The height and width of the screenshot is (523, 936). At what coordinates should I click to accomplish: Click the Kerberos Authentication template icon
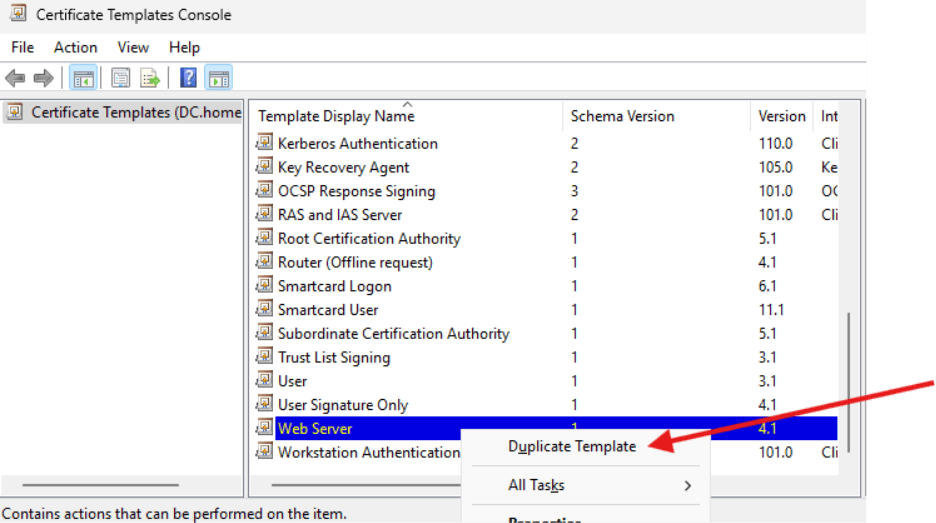pos(264,143)
